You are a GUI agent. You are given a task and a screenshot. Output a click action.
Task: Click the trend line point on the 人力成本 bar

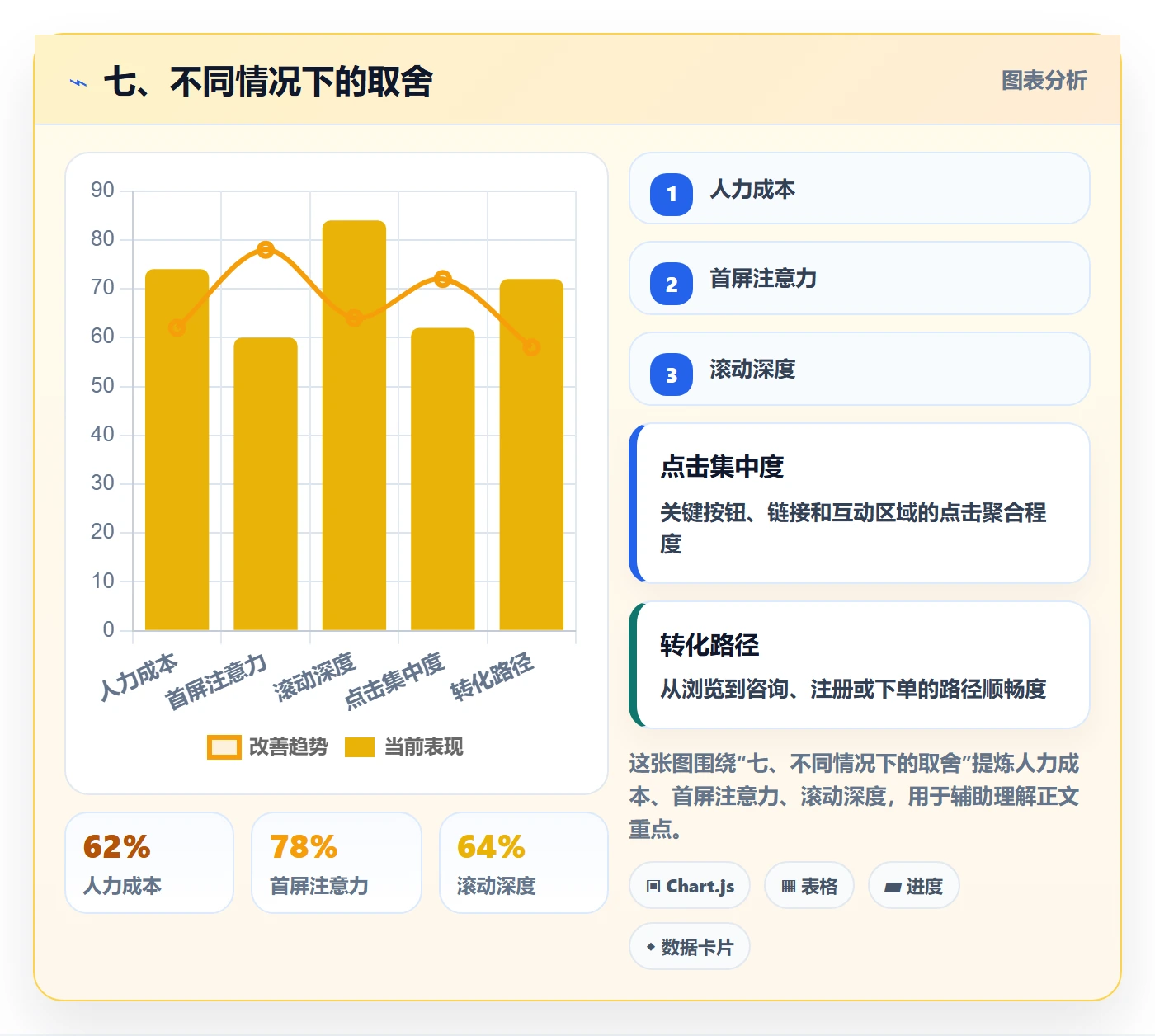click(x=177, y=328)
